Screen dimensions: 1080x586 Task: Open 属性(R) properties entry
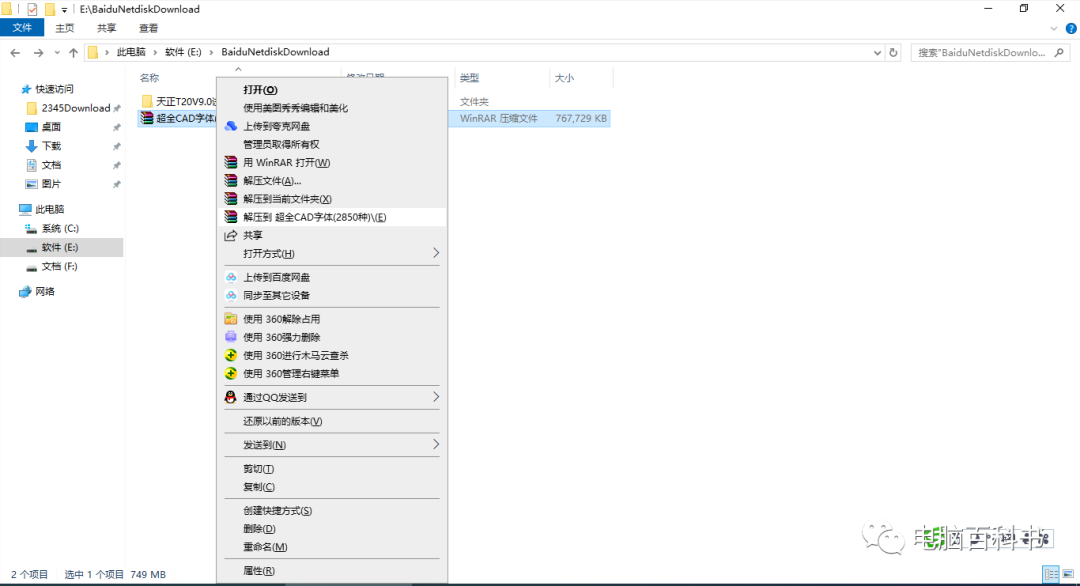click(332, 571)
